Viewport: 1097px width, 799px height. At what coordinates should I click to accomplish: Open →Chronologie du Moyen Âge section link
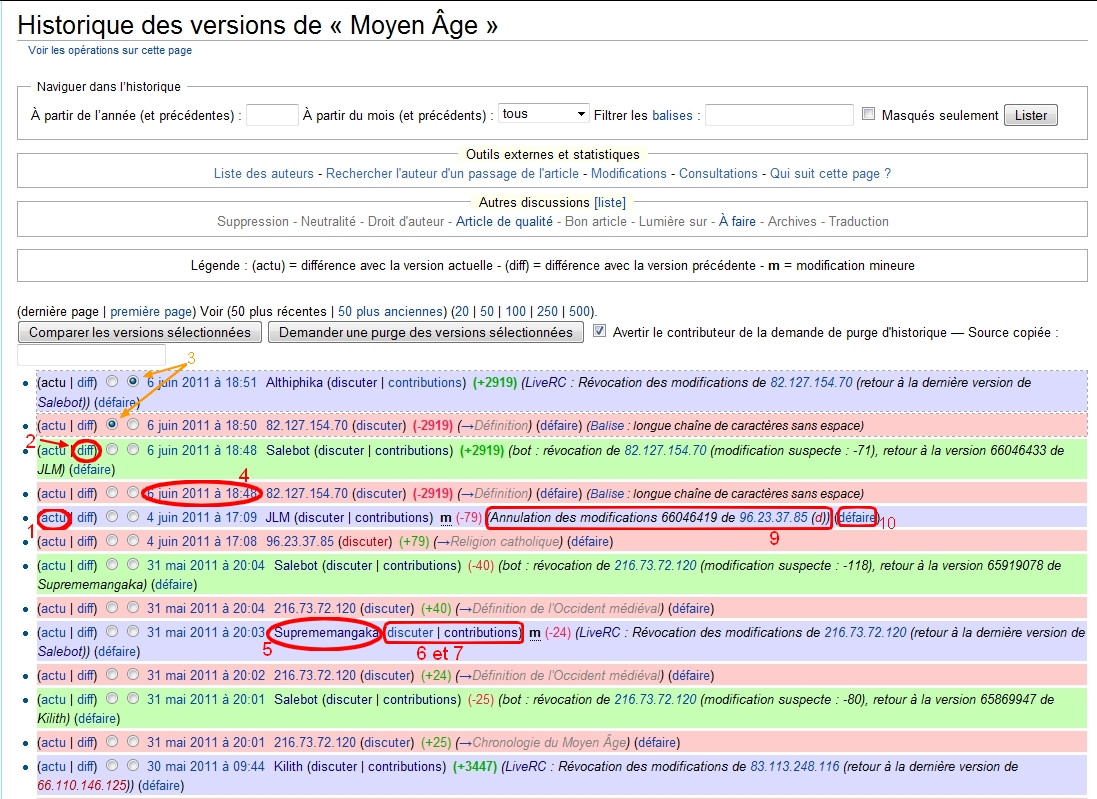tap(542, 743)
